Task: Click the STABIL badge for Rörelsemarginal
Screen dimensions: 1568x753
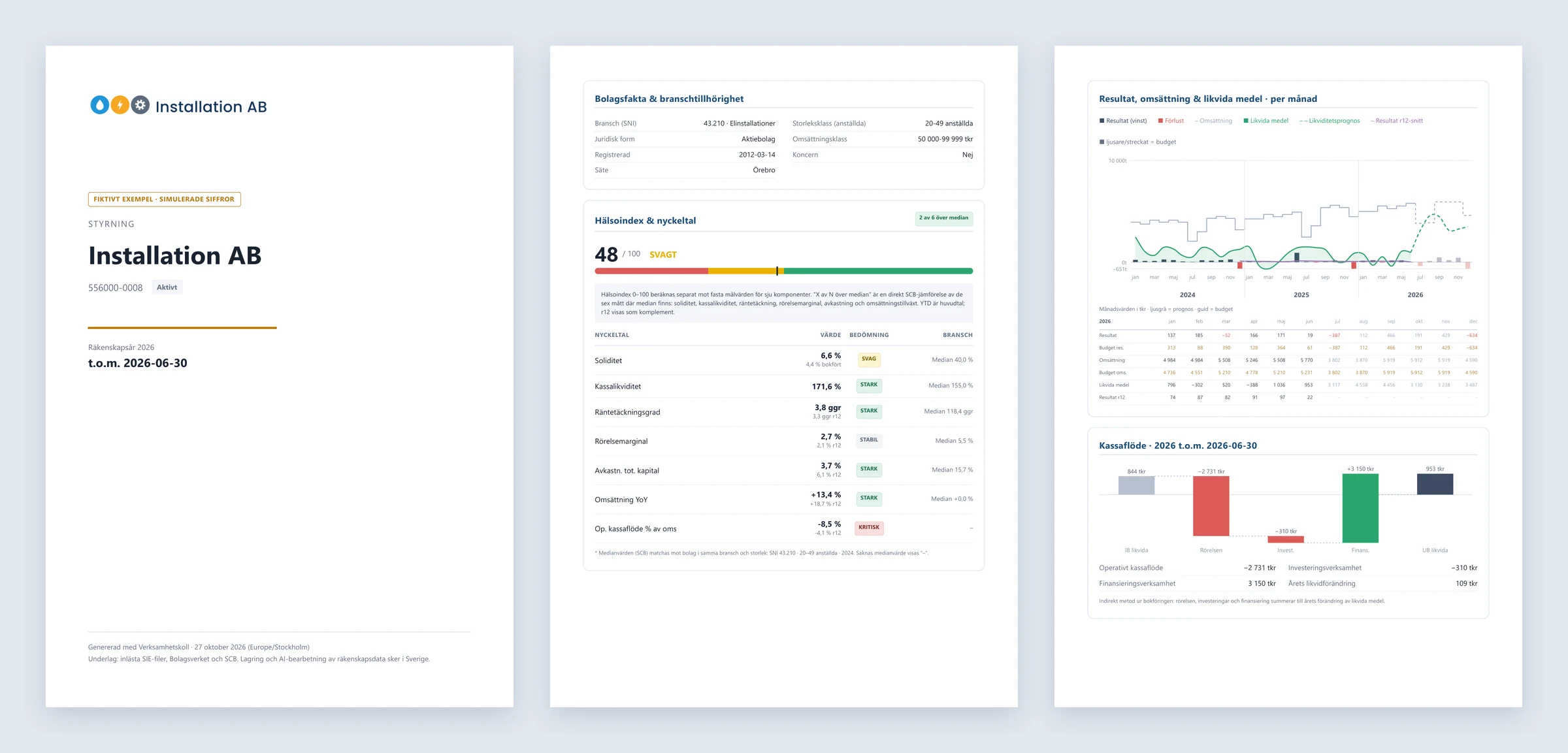Action: pyautogui.click(x=869, y=440)
